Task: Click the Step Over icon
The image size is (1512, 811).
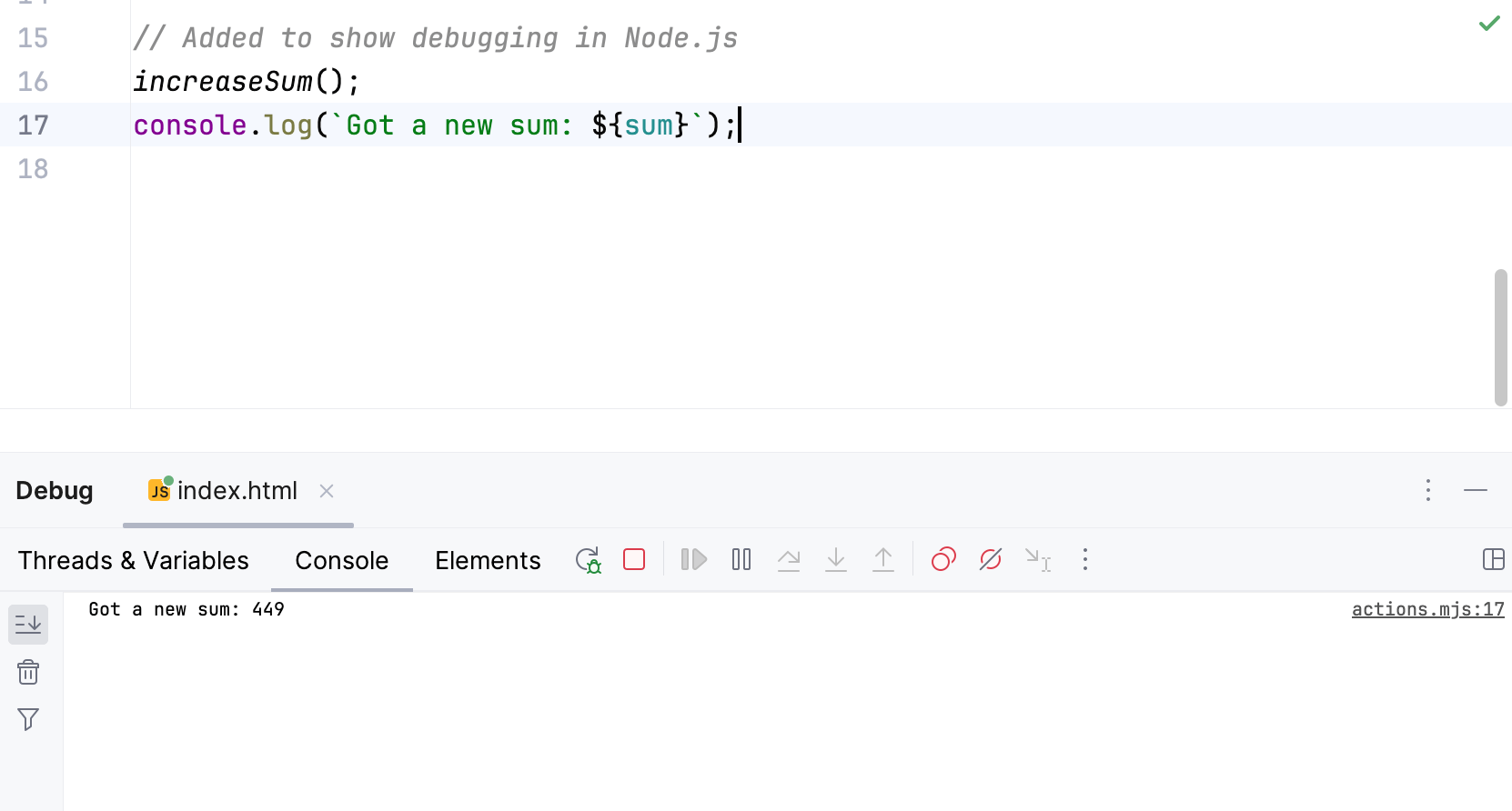Action: (x=789, y=559)
